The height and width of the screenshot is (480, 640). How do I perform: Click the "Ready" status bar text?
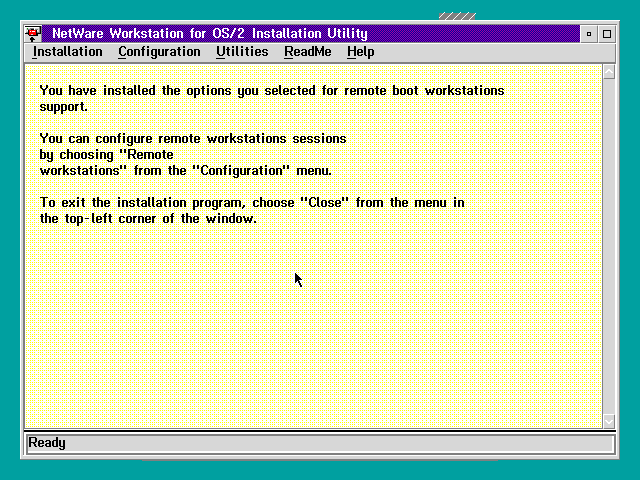pyautogui.click(x=47, y=443)
